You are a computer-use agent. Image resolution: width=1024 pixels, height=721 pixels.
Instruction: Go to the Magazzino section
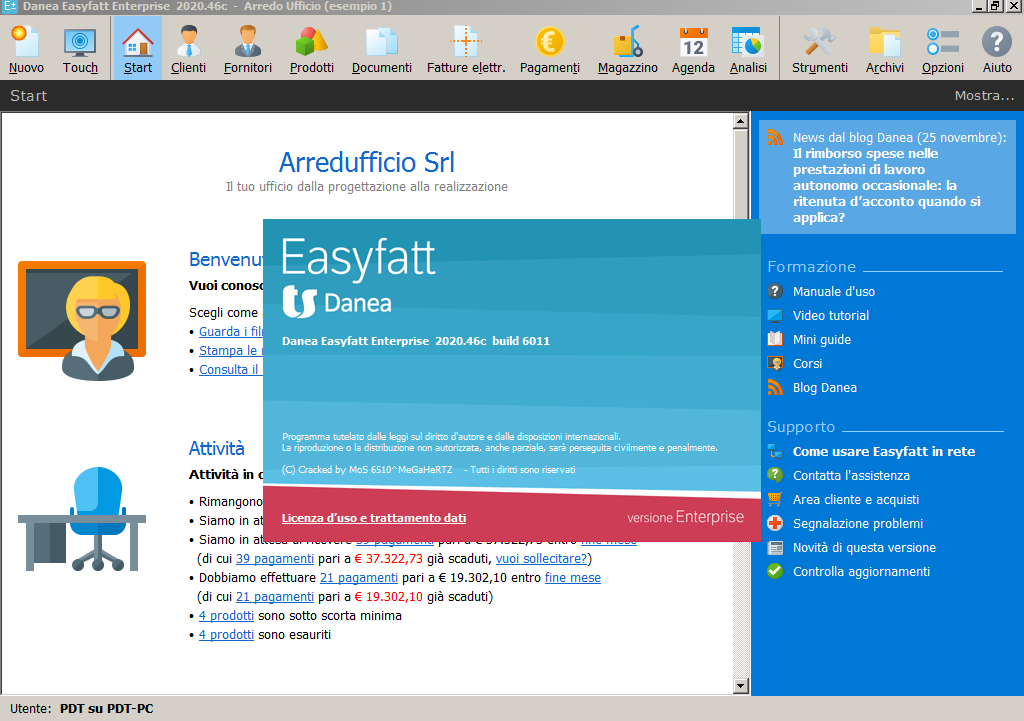(x=627, y=49)
